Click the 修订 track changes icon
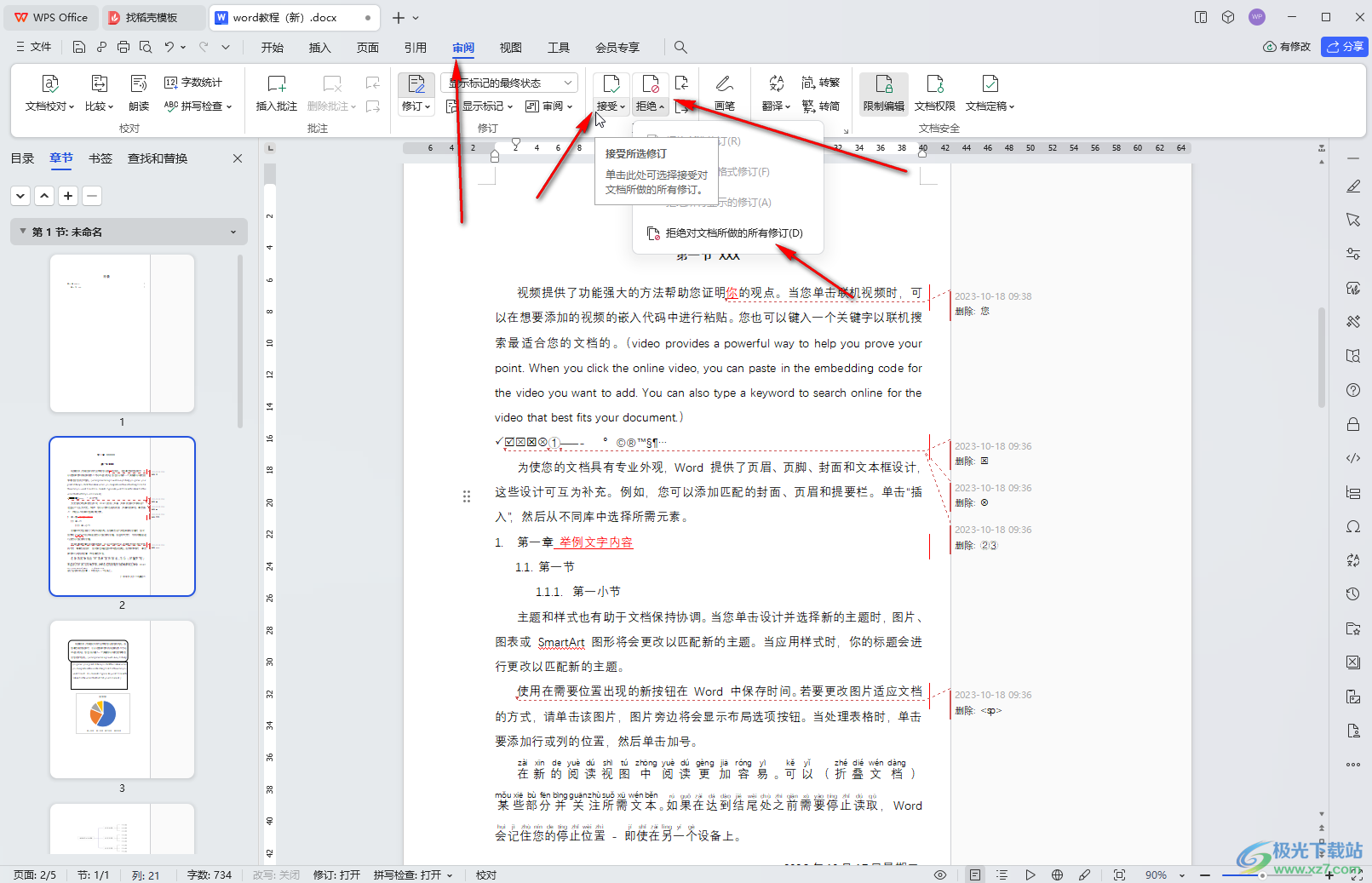 coord(416,84)
